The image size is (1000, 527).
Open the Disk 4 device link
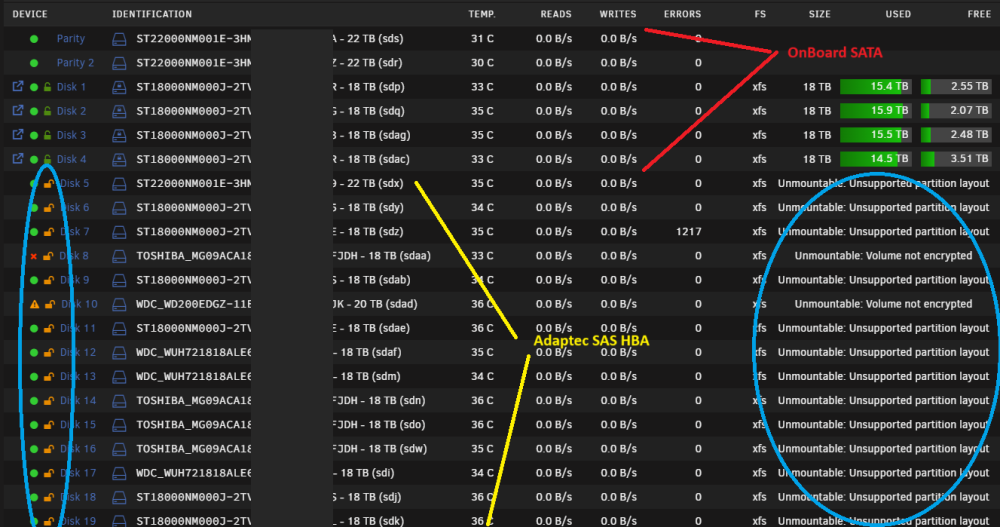click(x=71, y=159)
